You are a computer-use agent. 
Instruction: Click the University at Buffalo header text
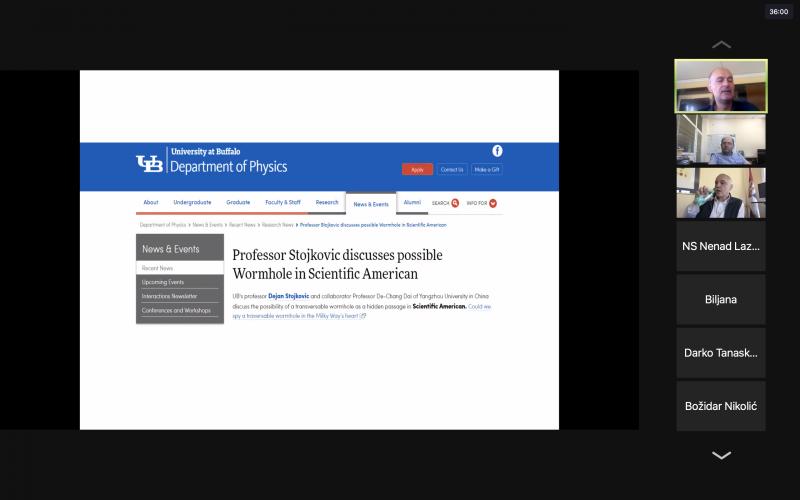[206, 152]
